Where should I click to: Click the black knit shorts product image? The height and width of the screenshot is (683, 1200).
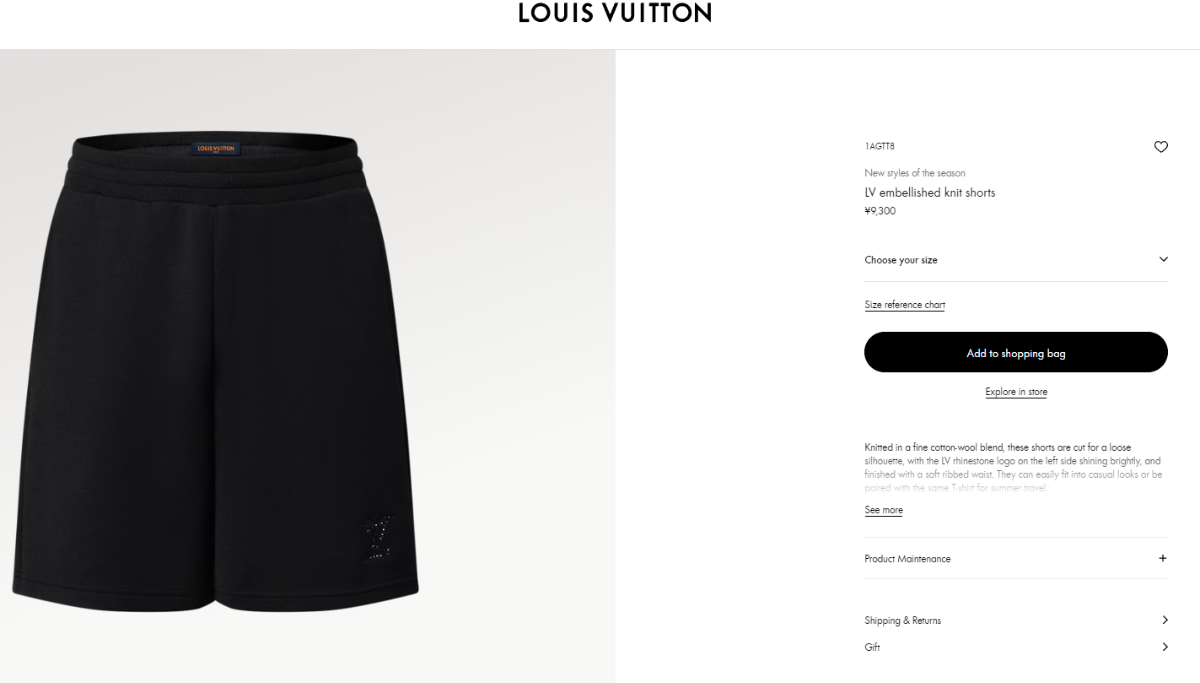point(215,372)
